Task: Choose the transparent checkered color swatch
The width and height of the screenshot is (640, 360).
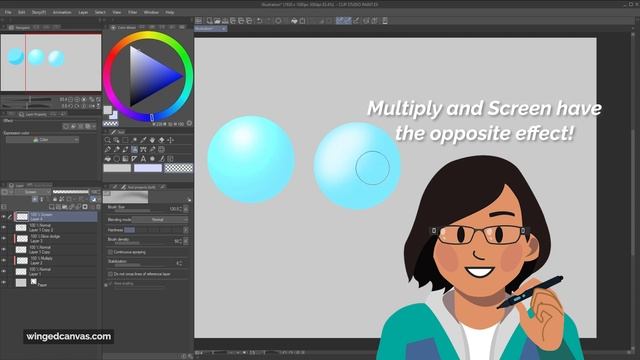Action: pos(179,168)
